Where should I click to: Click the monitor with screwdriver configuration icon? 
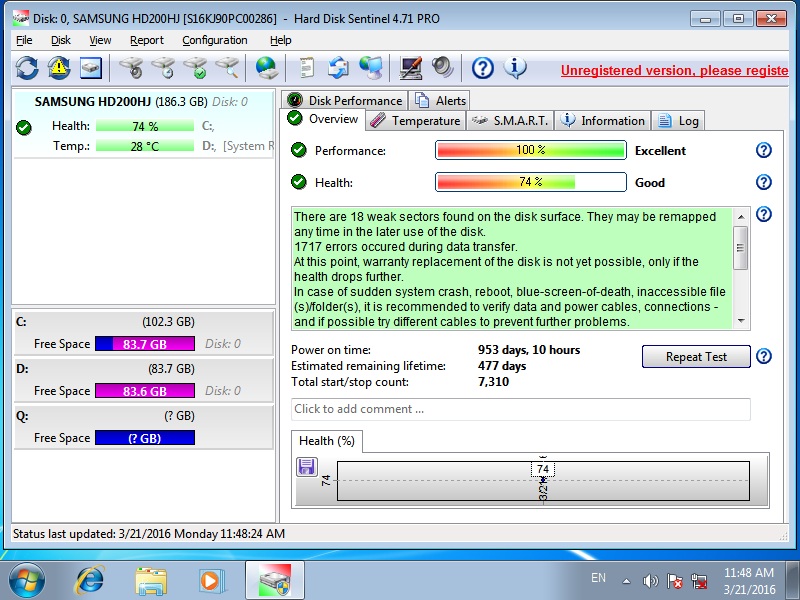(411, 68)
